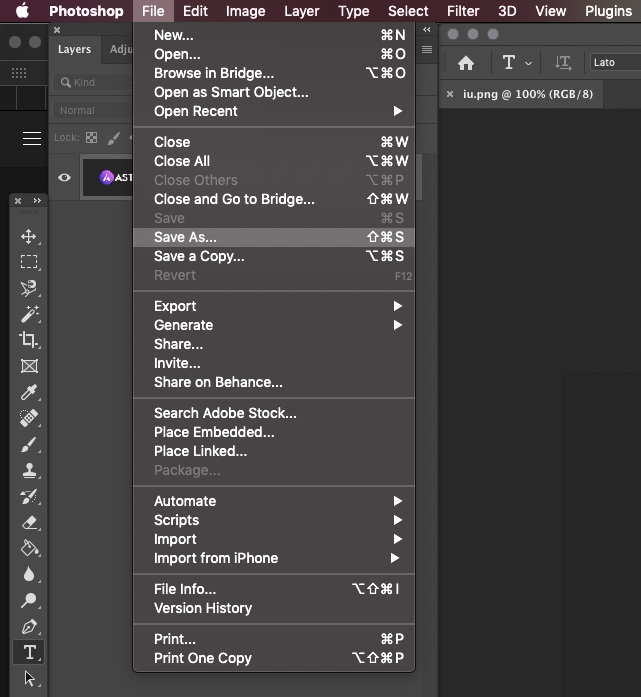This screenshot has width=641, height=697.
Task: Open Version History menu item
Action: 274,608
